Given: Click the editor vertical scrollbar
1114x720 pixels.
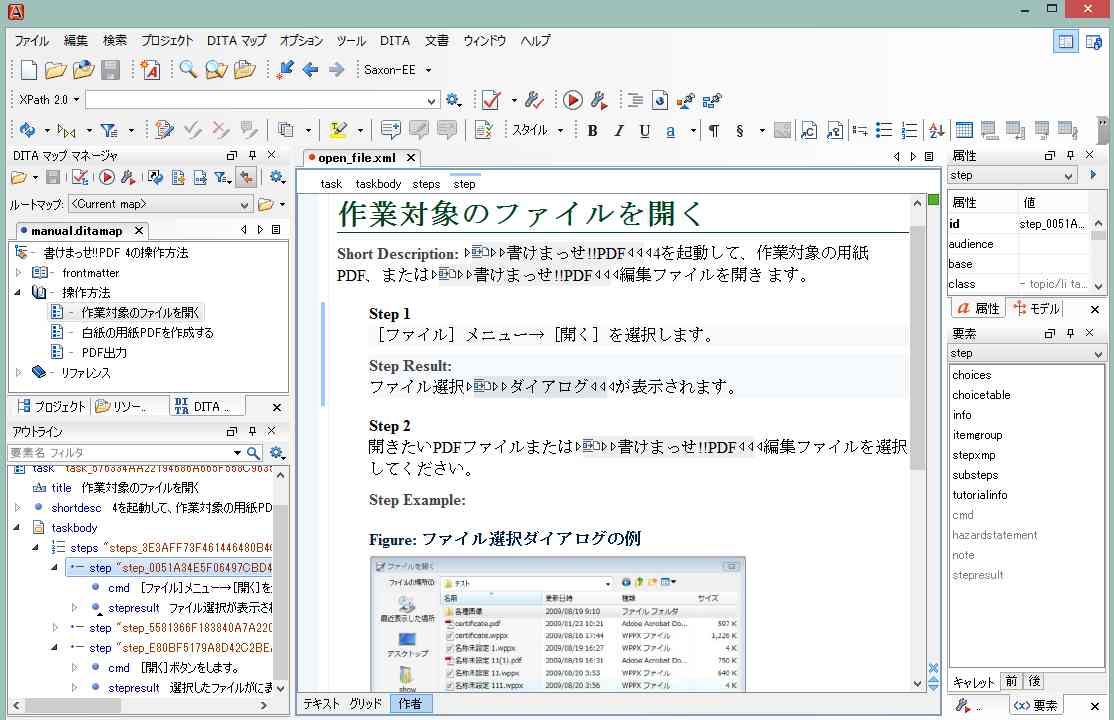Looking at the screenshot, I should [917, 348].
